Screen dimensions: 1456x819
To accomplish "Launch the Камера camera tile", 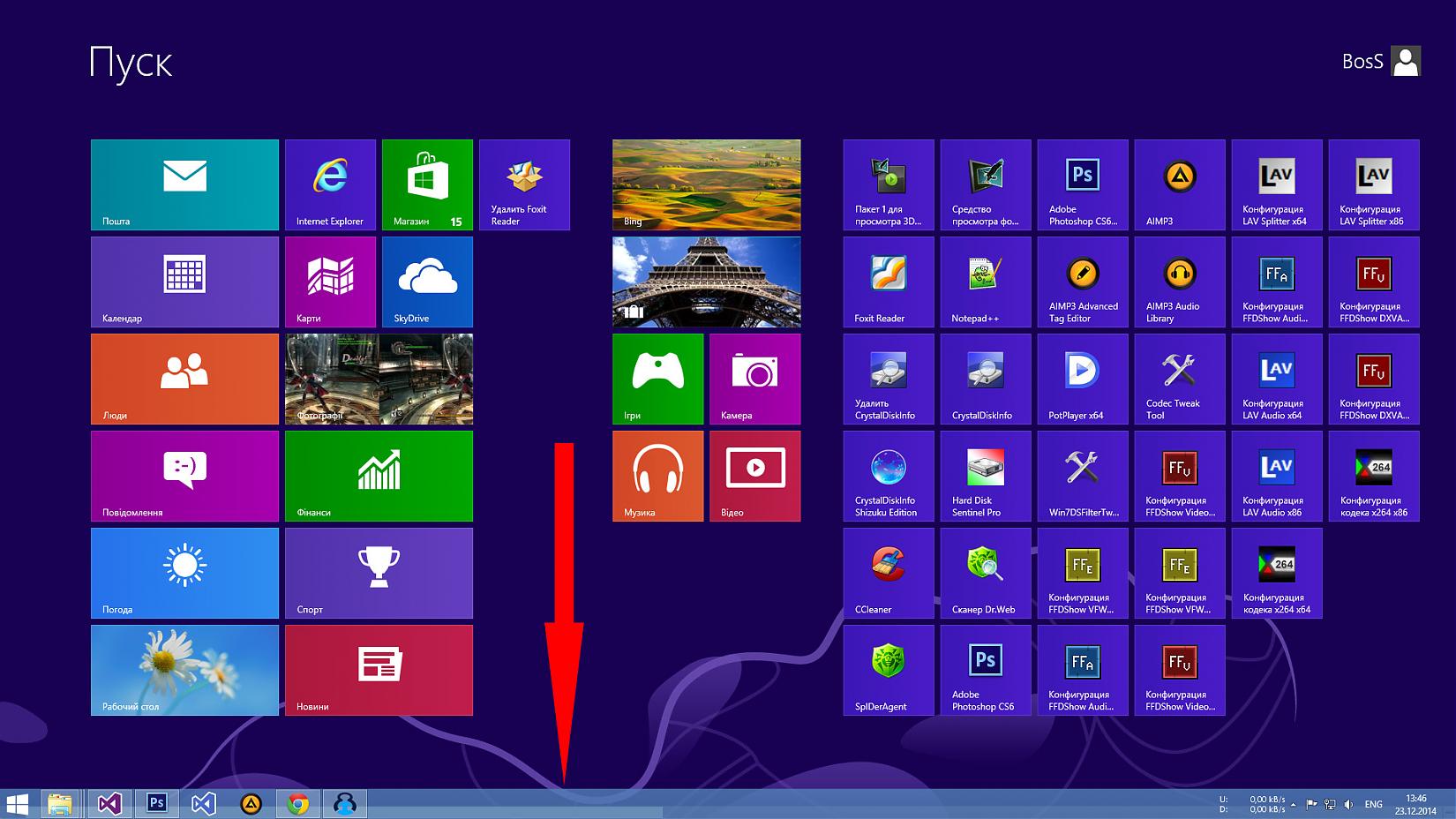I will point(755,379).
